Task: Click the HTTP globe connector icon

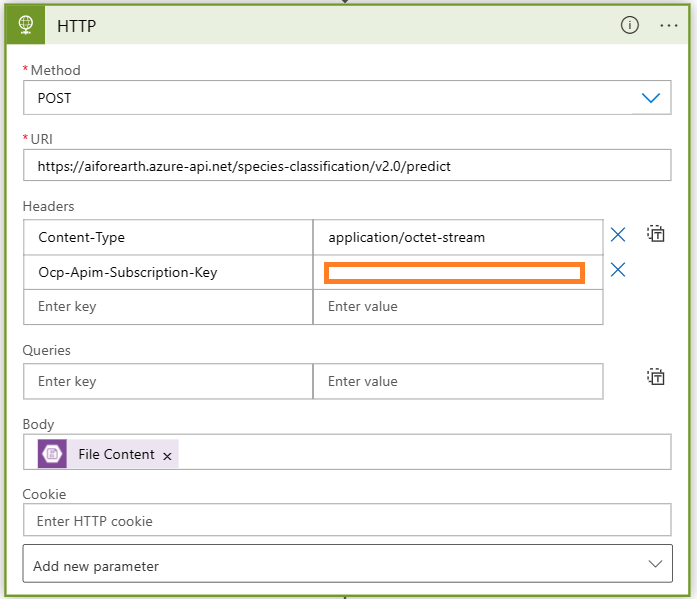Action: pyautogui.click(x=27, y=26)
